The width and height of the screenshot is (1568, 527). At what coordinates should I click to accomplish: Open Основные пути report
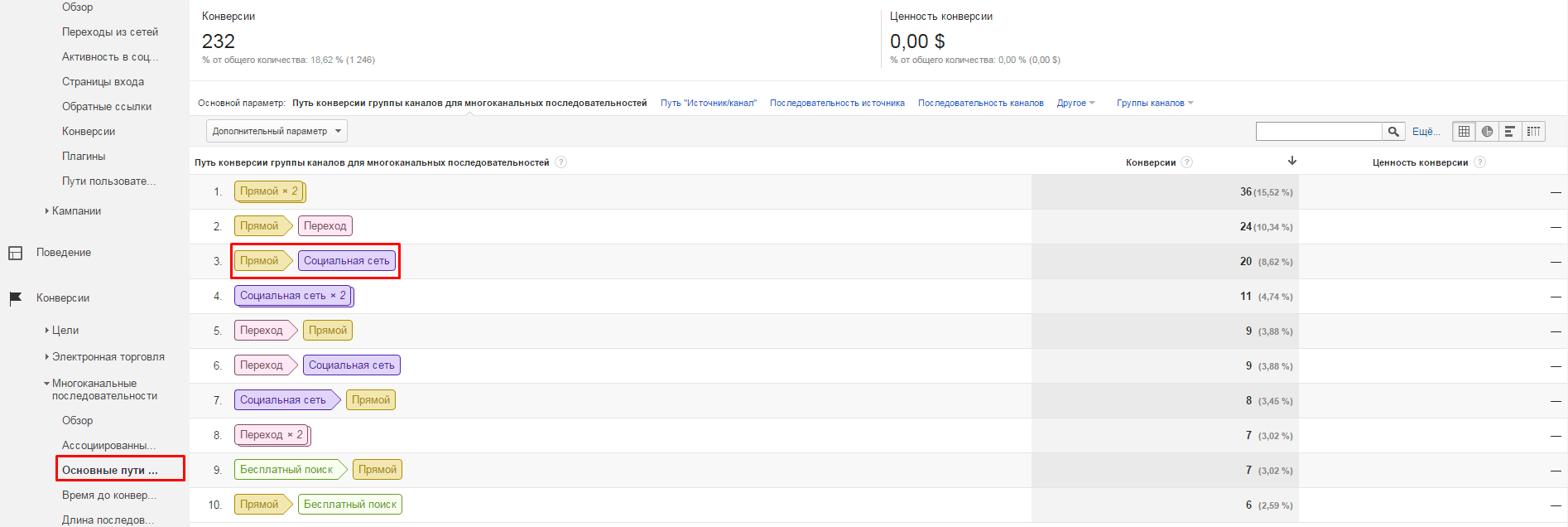[110, 471]
